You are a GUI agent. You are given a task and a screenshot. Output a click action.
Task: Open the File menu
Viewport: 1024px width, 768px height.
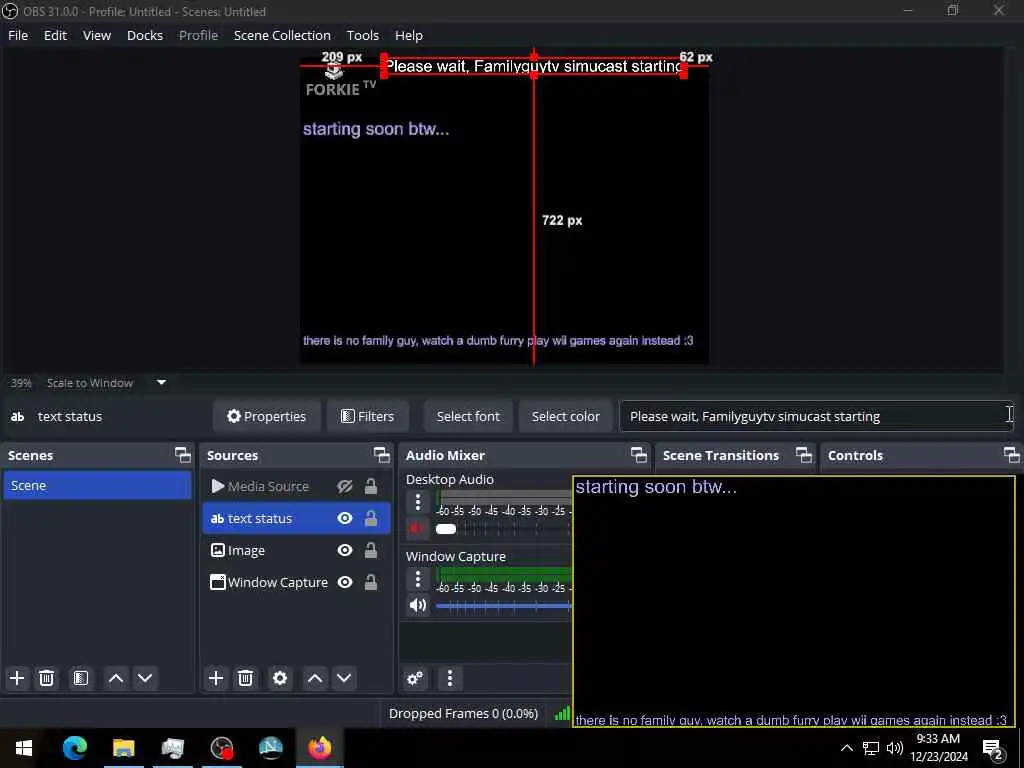pos(18,35)
